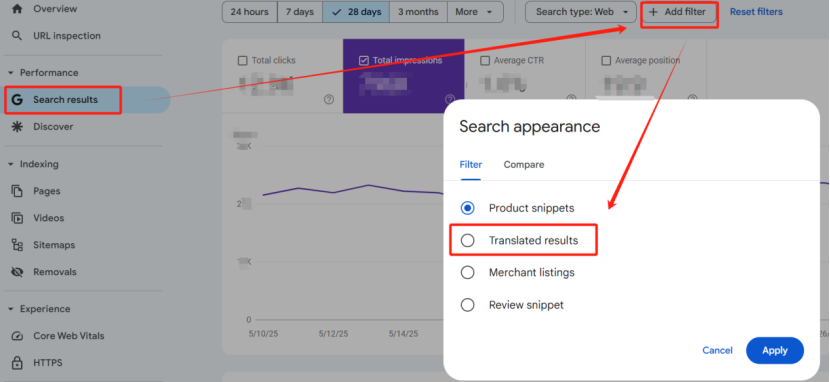Image resolution: width=830 pixels, height=382 pixels.
Task: Open Overview via the home icon
Action: click(17, 9)
